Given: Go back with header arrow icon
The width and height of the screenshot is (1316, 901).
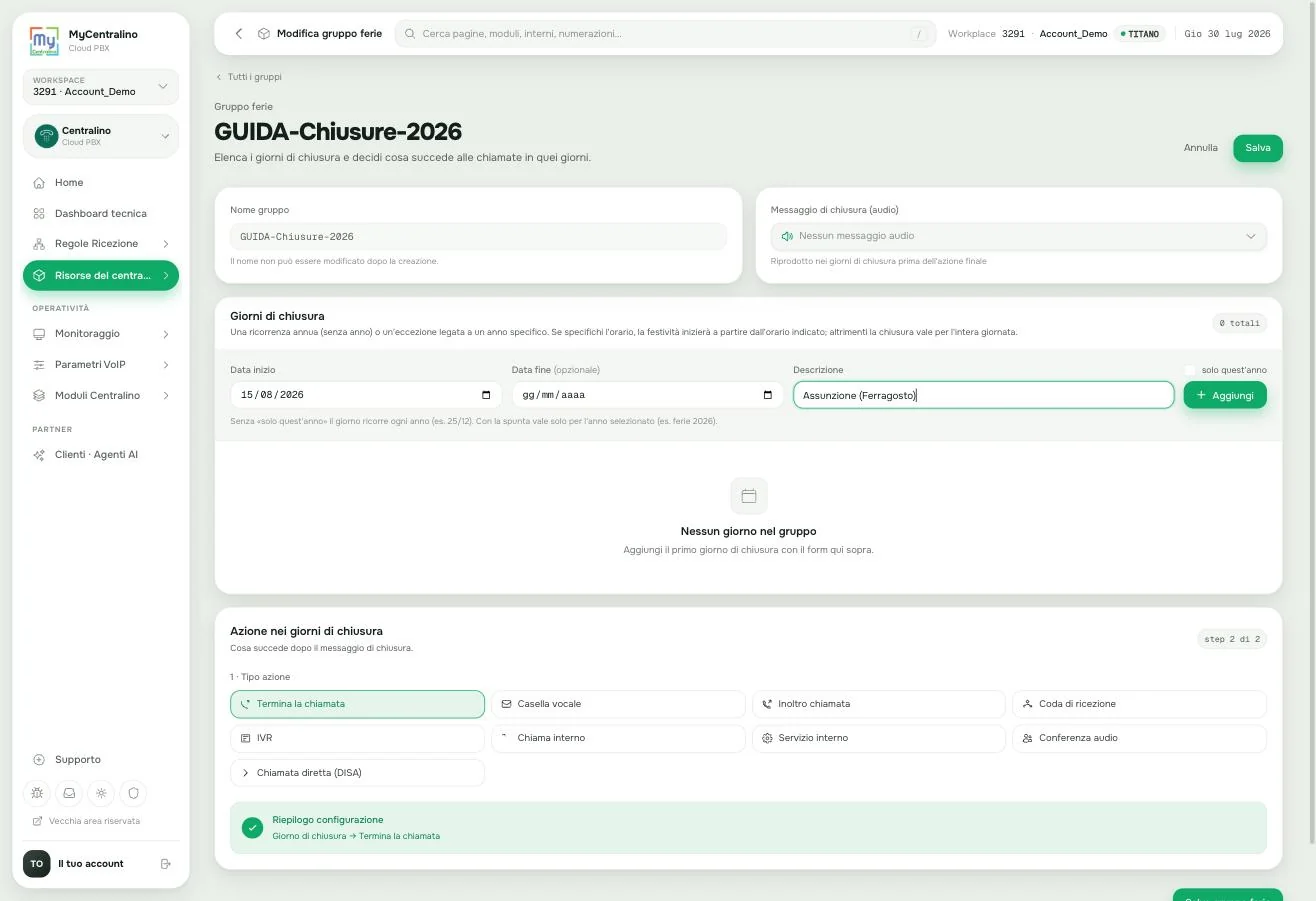Looking at the screenshot, I should click(239, 34).
